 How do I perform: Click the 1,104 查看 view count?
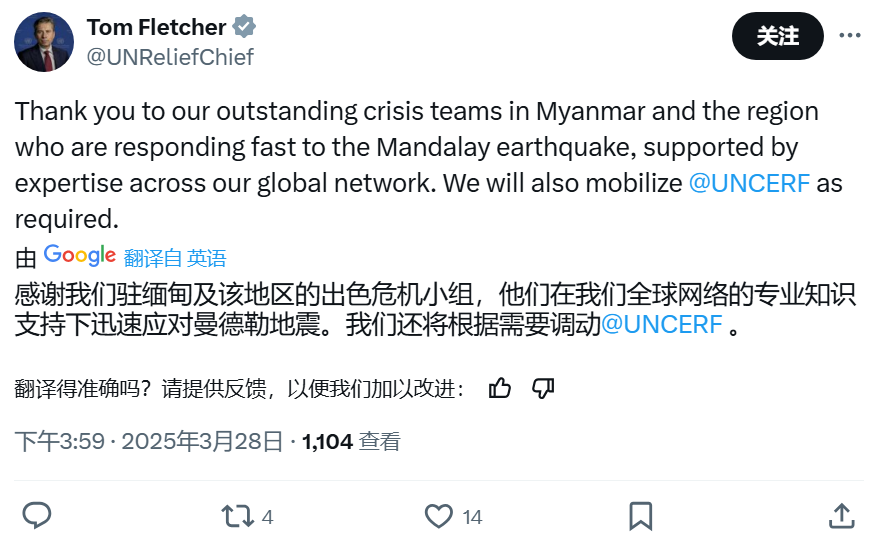point(351,441)
